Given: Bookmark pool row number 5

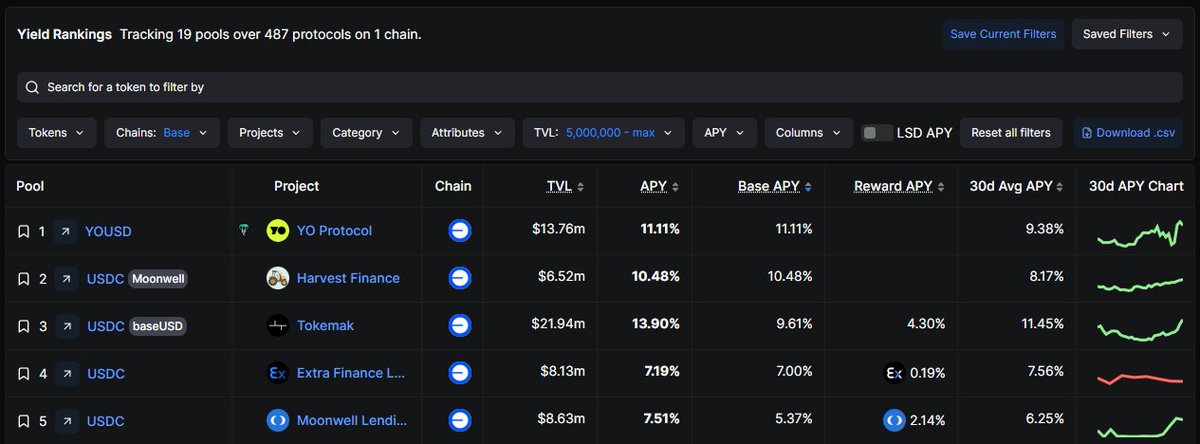Looking at the screenshot, I should coord(24,421).
